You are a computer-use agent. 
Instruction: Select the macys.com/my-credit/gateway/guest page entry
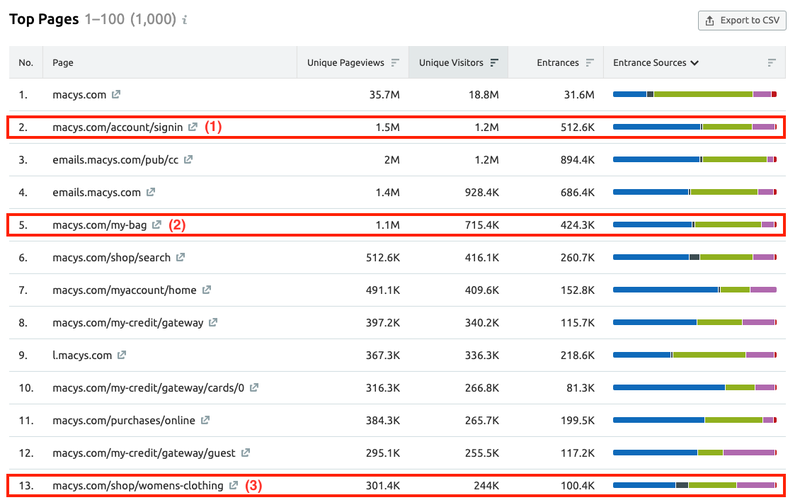[x=143, y=453]
